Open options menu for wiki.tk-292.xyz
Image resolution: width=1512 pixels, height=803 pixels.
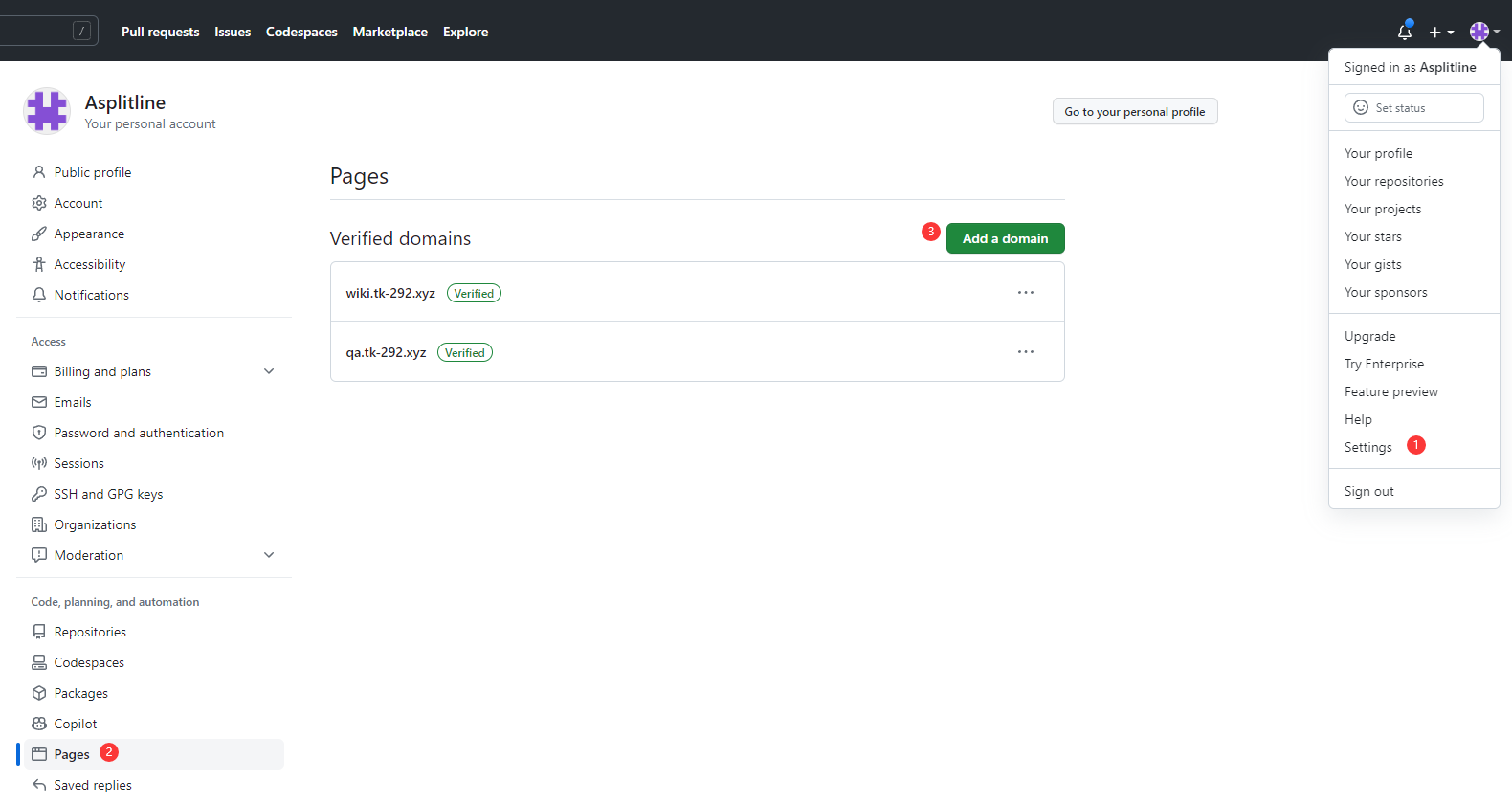tap(1026, 293)
